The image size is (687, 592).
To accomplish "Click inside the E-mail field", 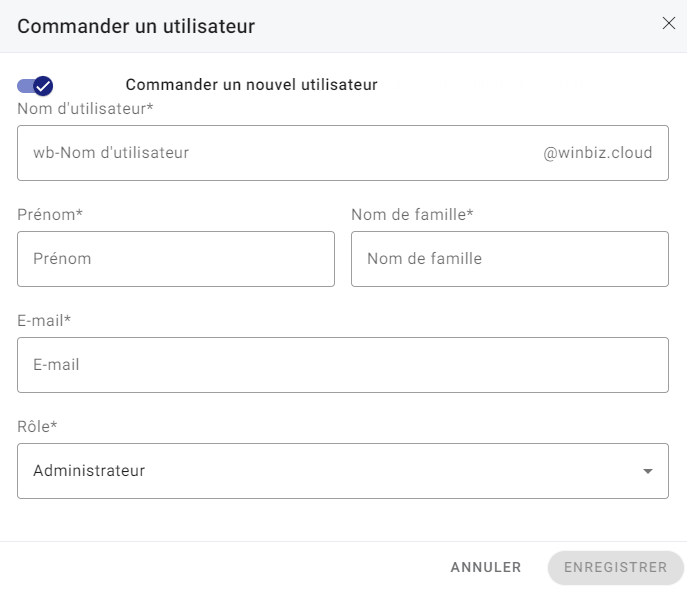I will (x=343, y=365).
